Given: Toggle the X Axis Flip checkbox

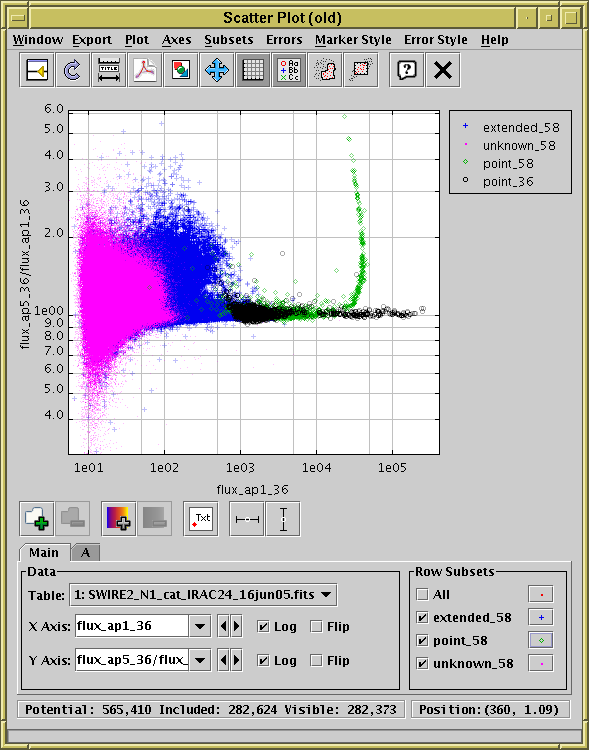Looking at the screenshot, I should coord(316,627).
